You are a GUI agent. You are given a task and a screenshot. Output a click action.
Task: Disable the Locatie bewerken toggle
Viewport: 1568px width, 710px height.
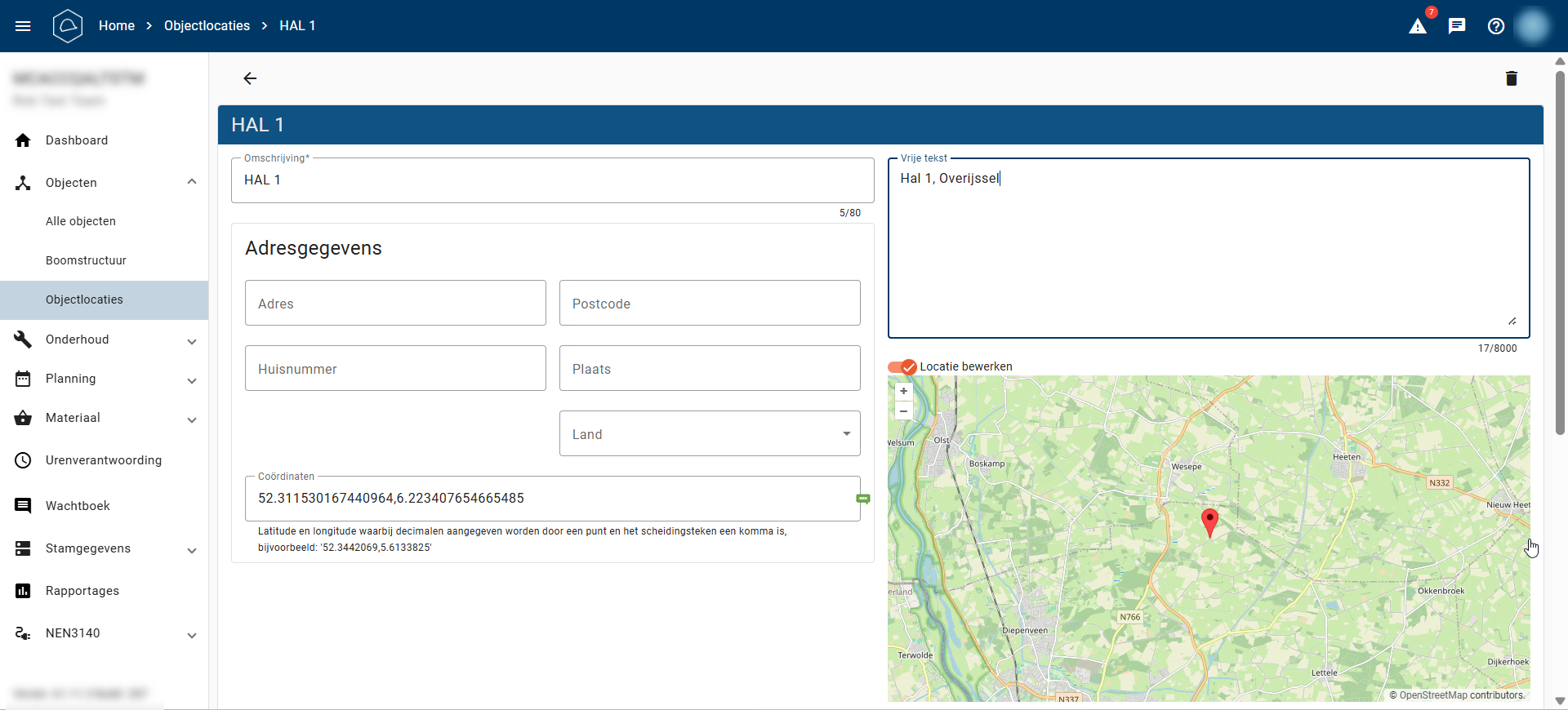[x=902, y=367]
